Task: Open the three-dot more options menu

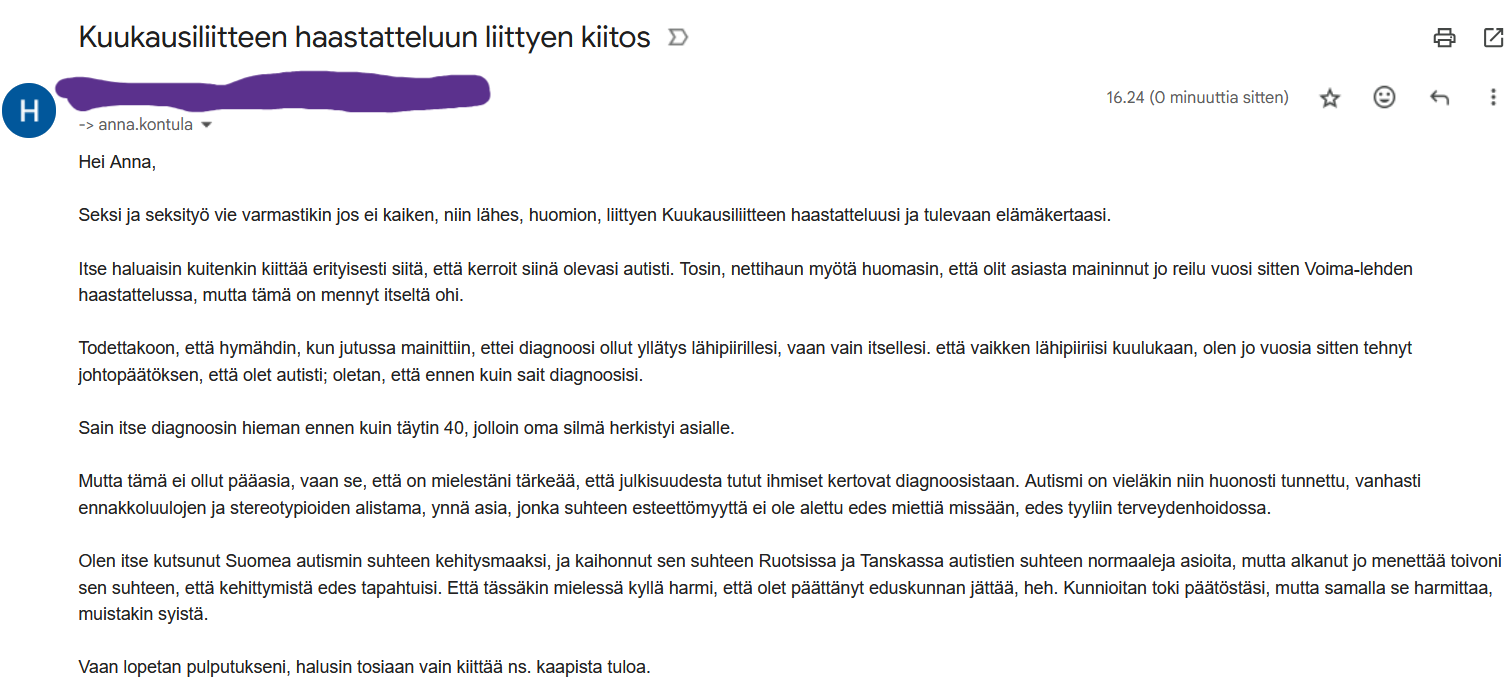Action: (1492, 97)
